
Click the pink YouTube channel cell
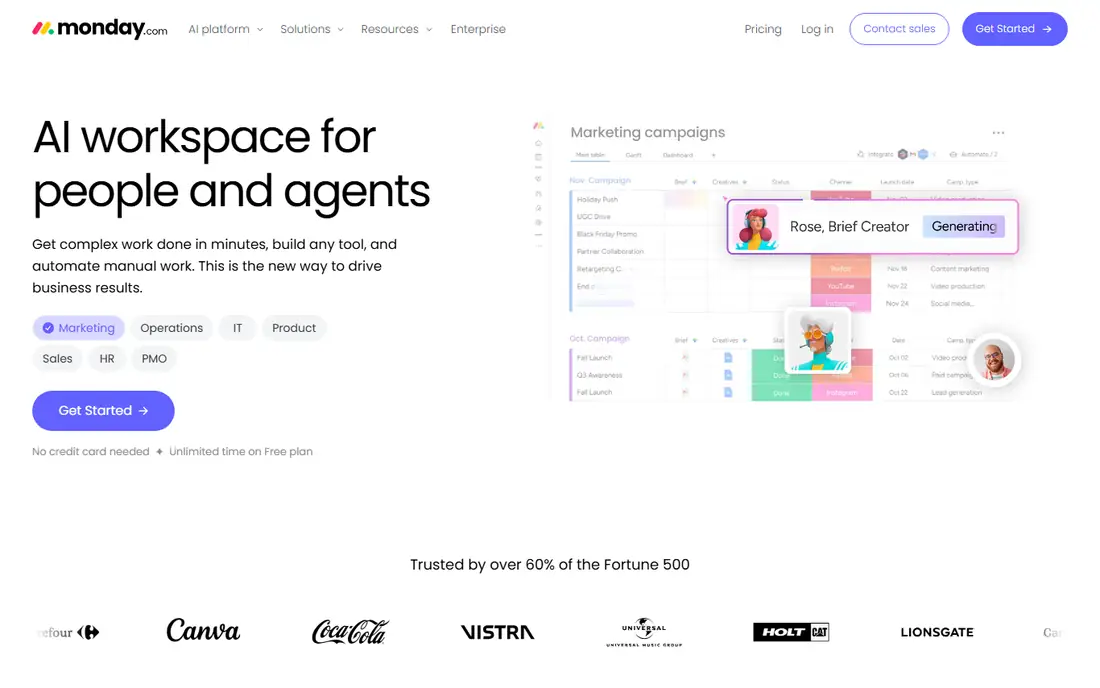pos(840,286)
